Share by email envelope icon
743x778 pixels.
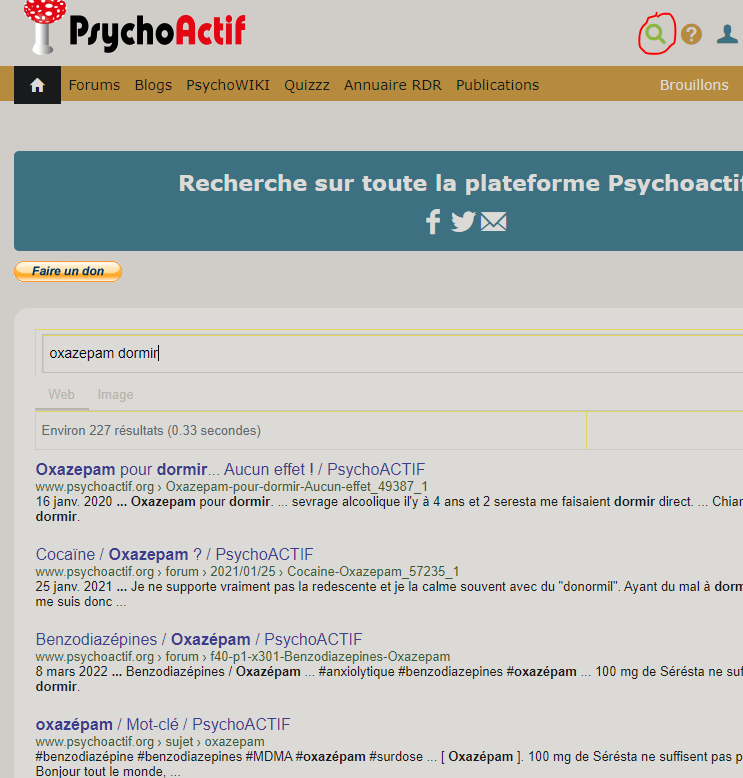point(494,222)
